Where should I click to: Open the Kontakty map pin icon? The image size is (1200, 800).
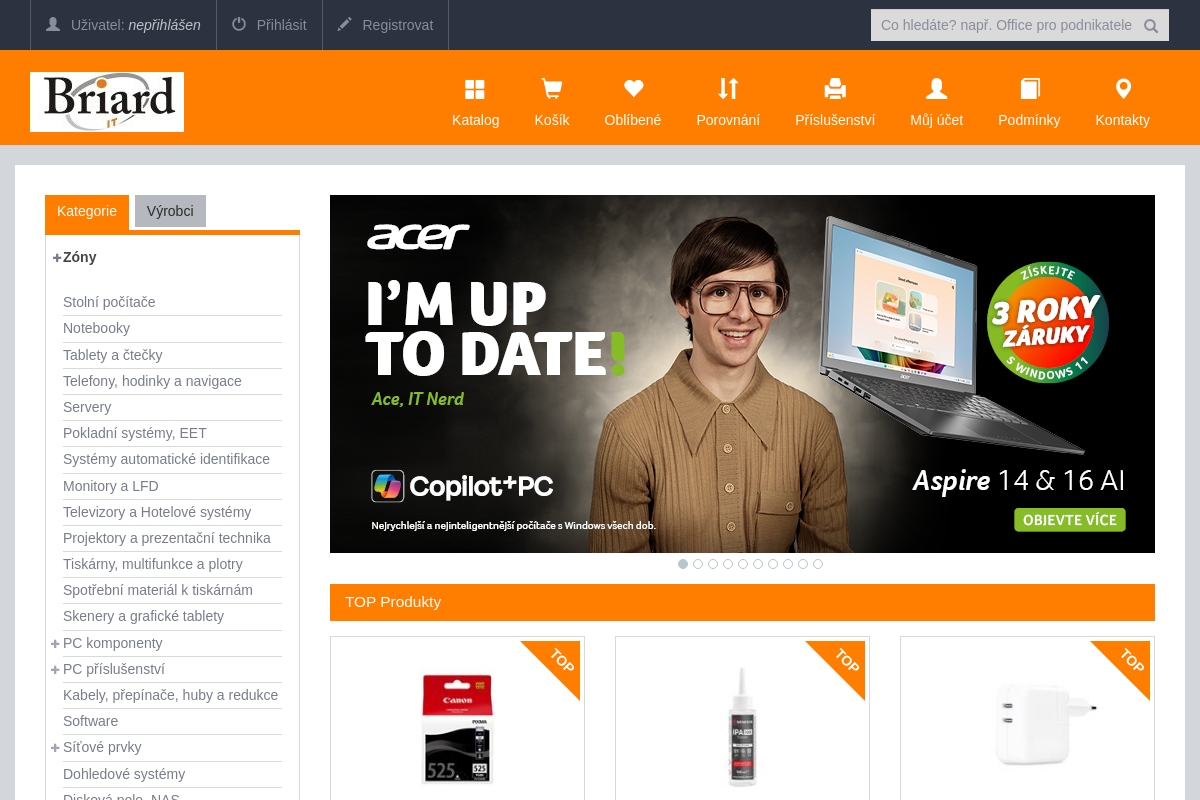point(1123,89)
